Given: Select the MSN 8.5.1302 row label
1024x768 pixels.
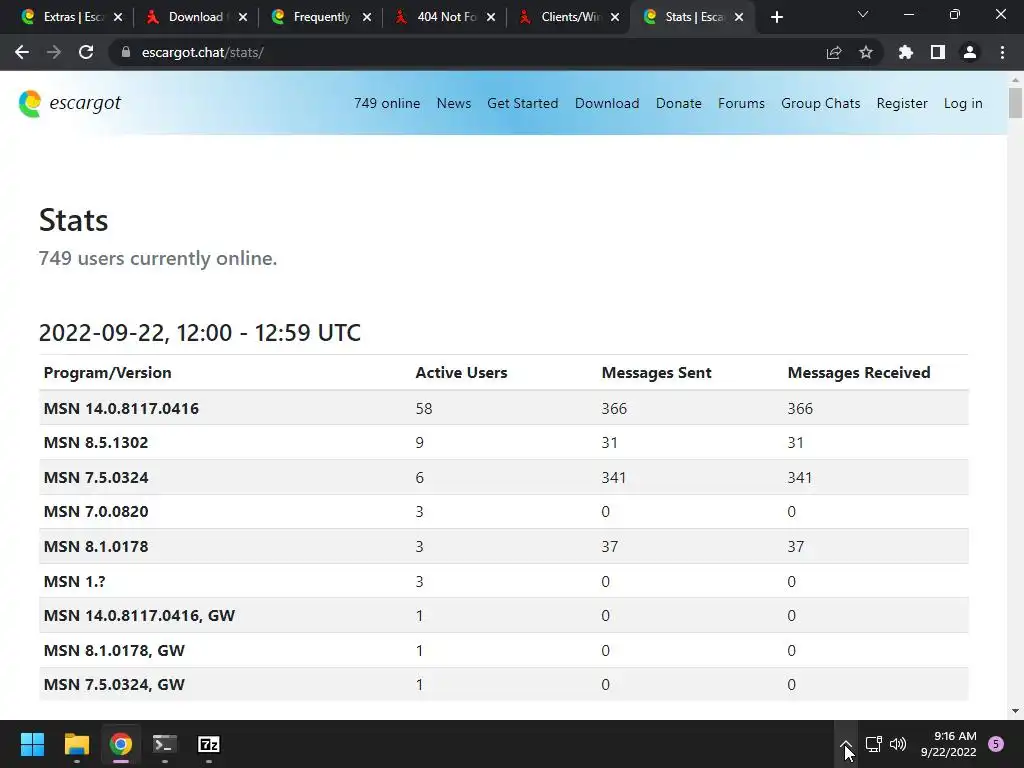Looking at the screenshot, I should 96,443.
